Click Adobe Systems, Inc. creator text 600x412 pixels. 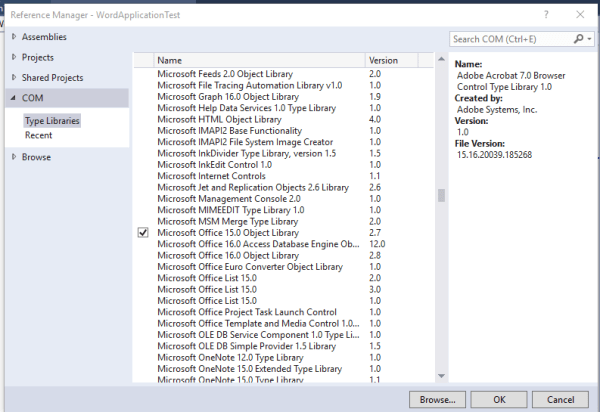coord(497,110)
